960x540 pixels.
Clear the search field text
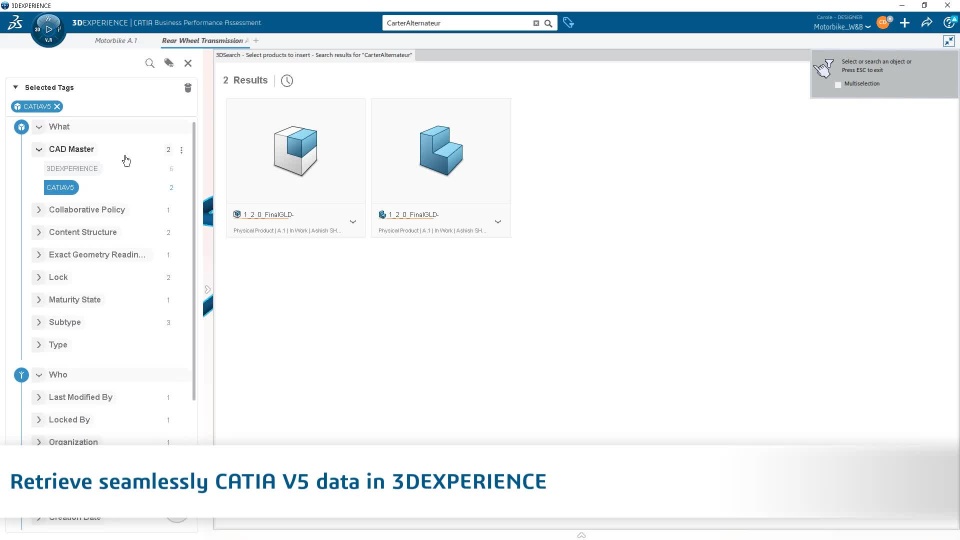[536, 23]
